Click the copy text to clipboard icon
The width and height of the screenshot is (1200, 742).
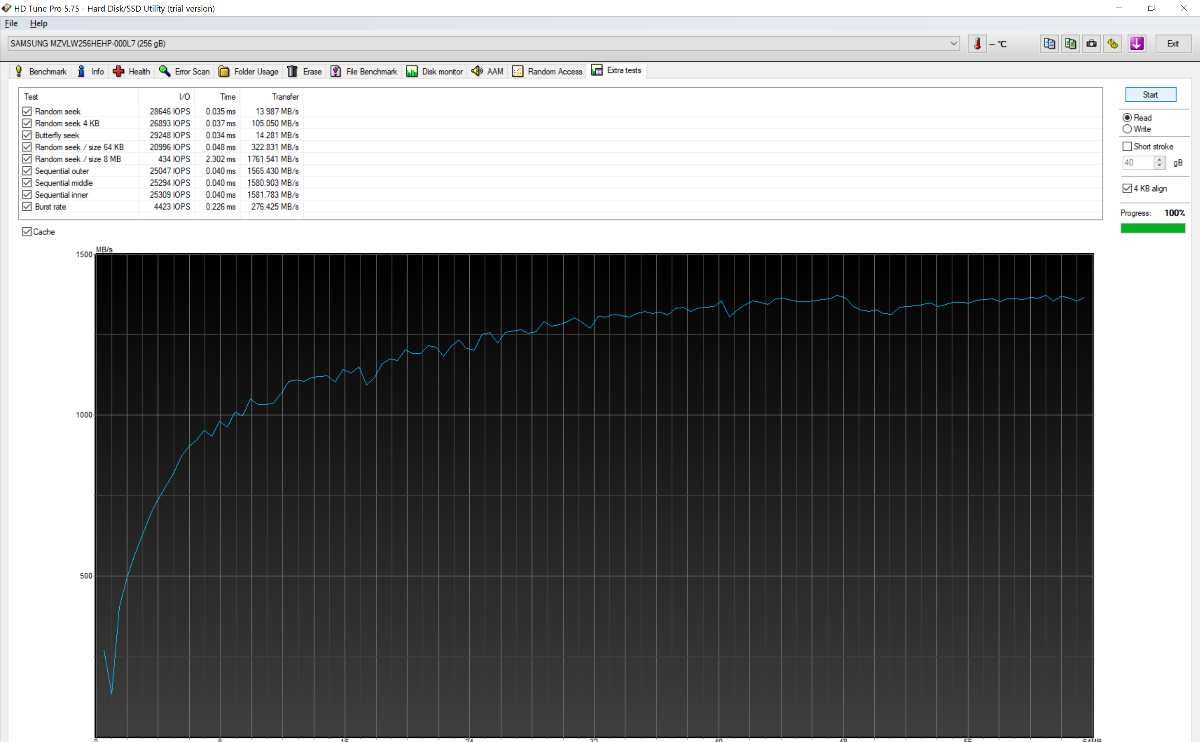pos(1049,44)
